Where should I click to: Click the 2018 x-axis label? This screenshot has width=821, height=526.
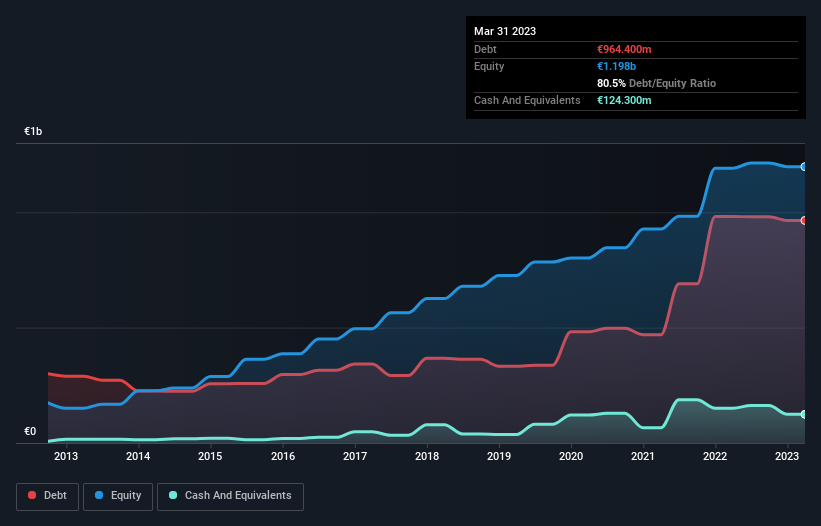(x=427, y=456)
